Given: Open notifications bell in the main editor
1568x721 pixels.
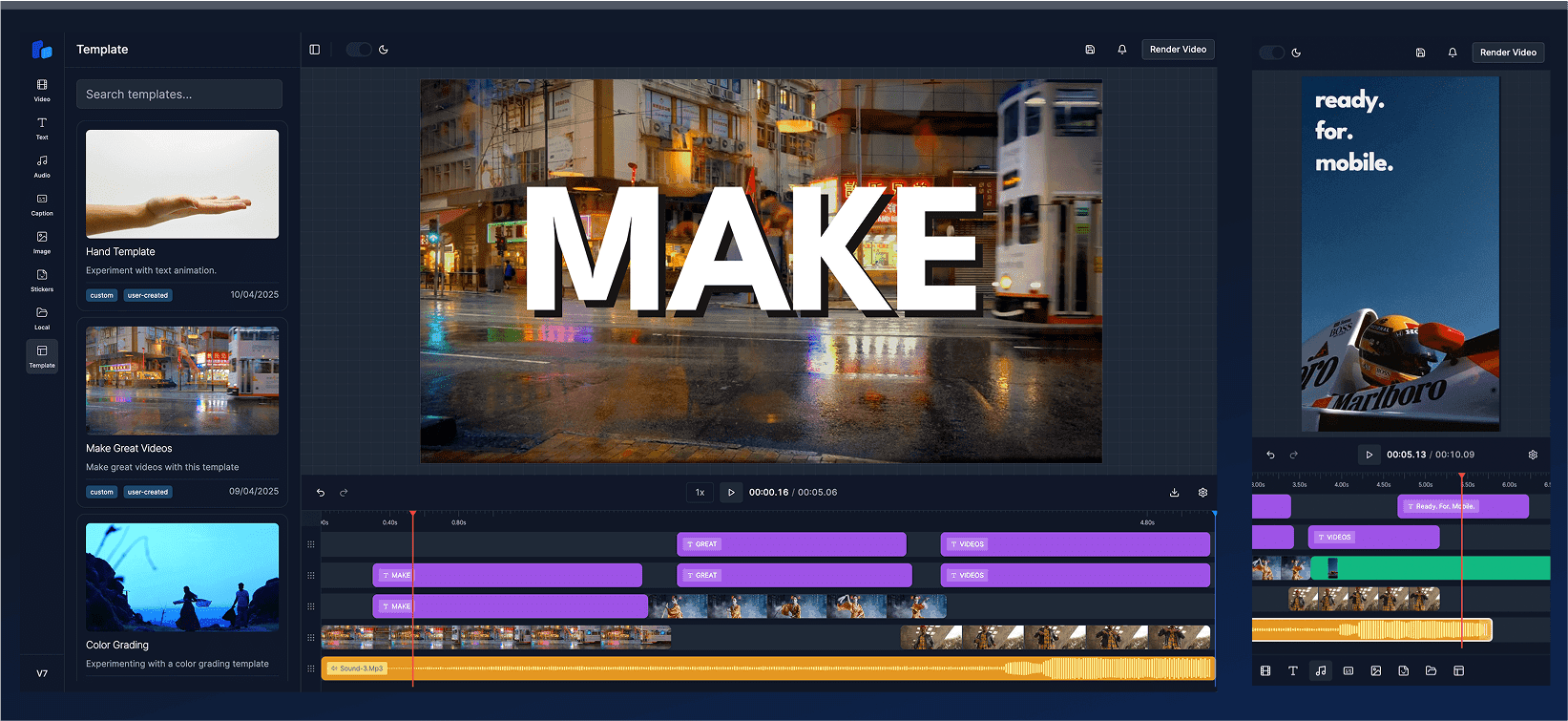Looking at the screenshot, I should [x=1122, y=50].
